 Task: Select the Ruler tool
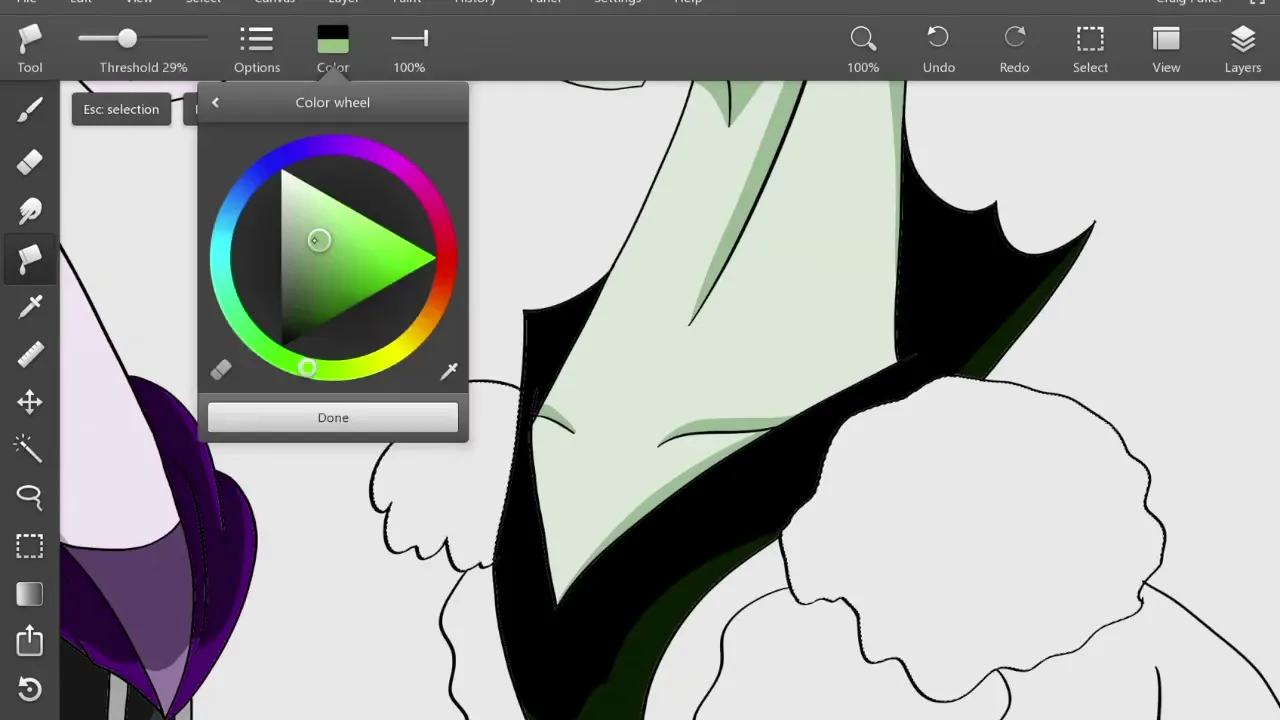30,354
